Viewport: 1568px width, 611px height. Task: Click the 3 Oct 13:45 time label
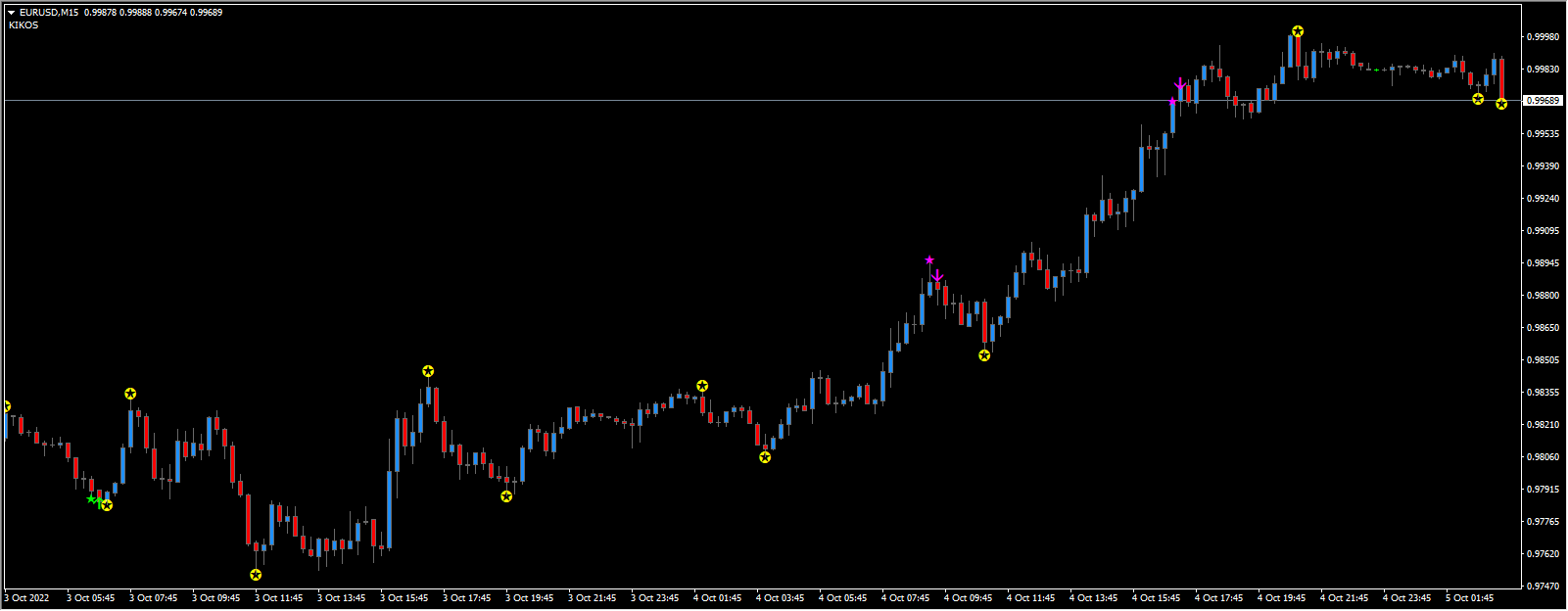(x=341, y=598)
